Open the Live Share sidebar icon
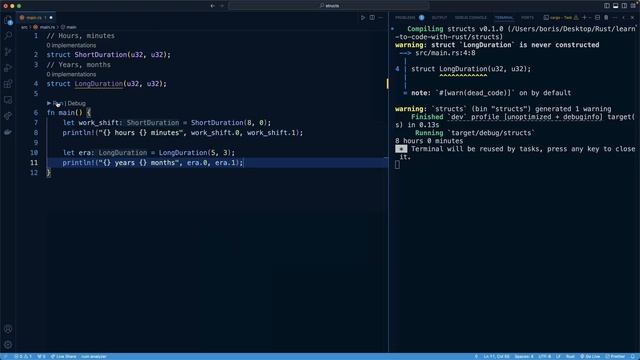 point(8,116)
